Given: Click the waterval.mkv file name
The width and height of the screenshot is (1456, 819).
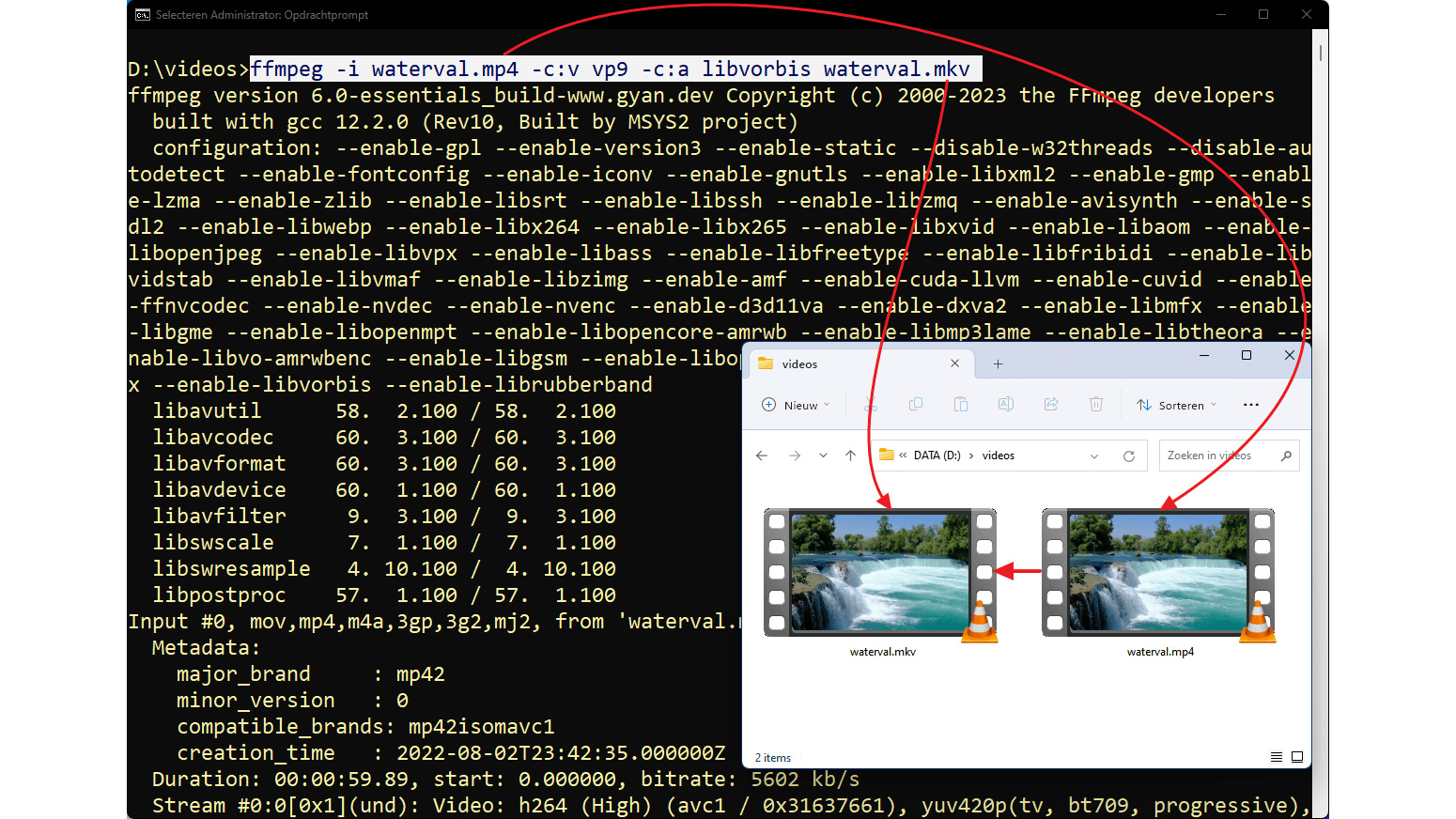Looking at the screenshot, I should point(883,652).
